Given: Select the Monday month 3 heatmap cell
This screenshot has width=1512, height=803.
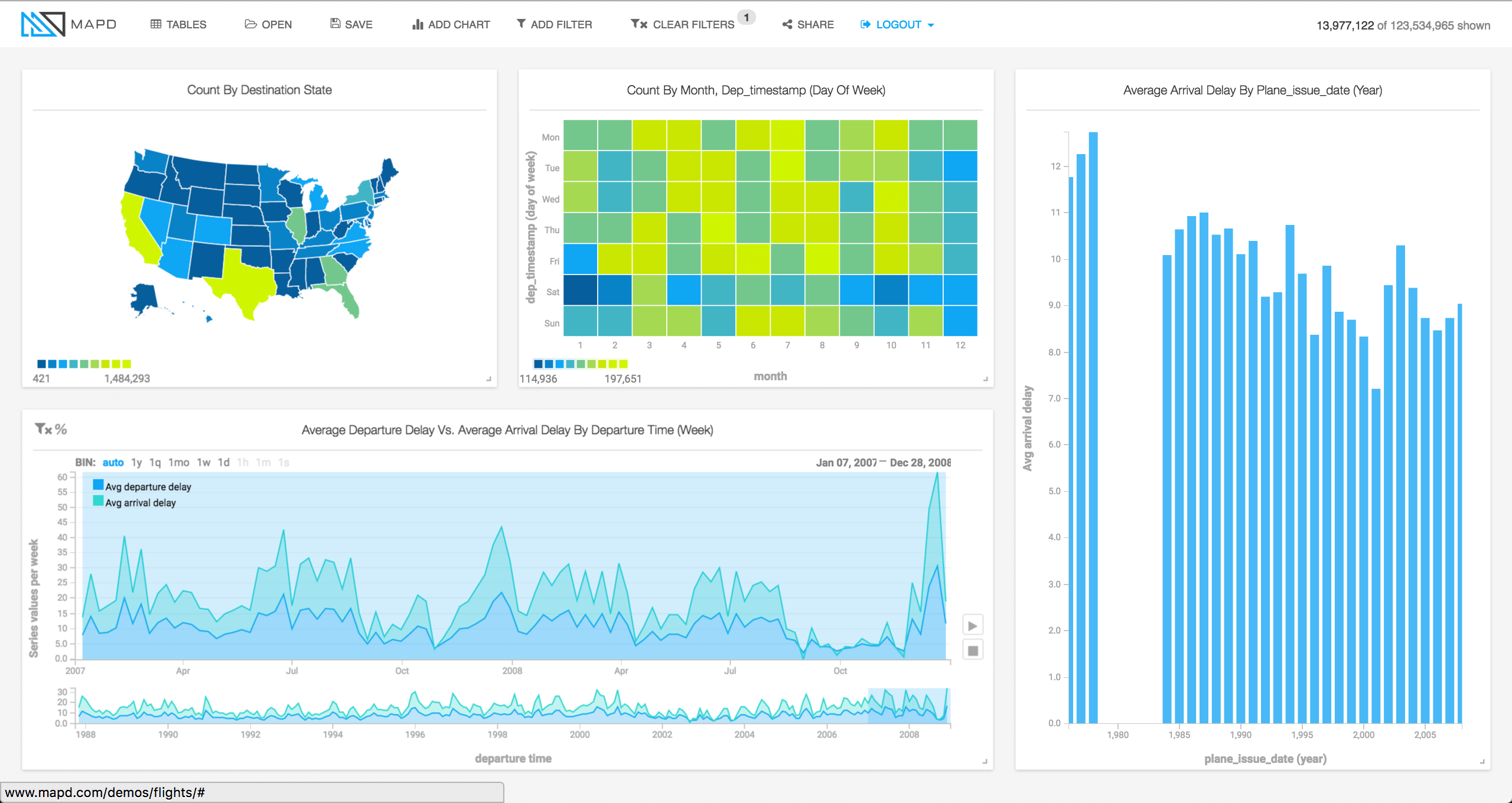Looking at the screenshot, I should [649, 135].
